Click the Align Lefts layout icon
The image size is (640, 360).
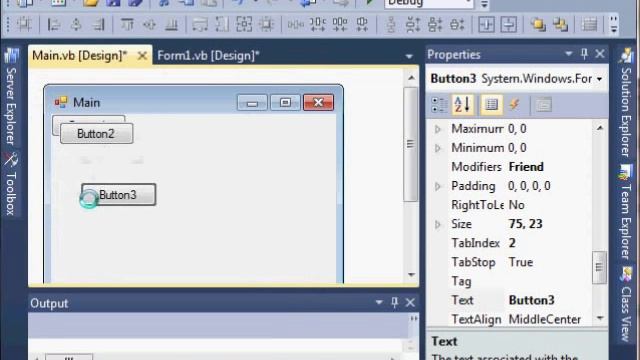(53, 25)
